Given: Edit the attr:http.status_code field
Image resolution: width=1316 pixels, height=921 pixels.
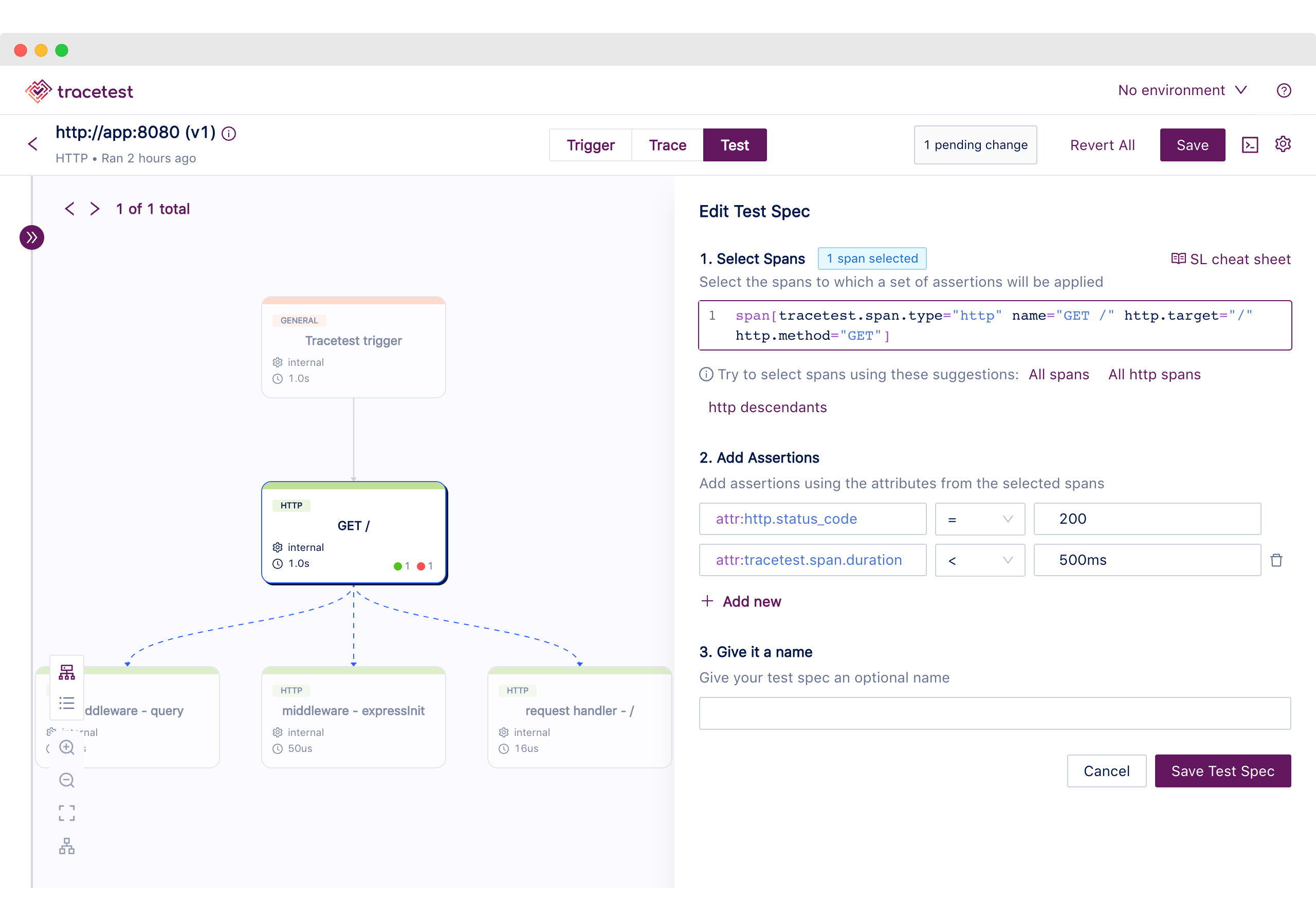Looking at the screenshot, I should point(812,519).
